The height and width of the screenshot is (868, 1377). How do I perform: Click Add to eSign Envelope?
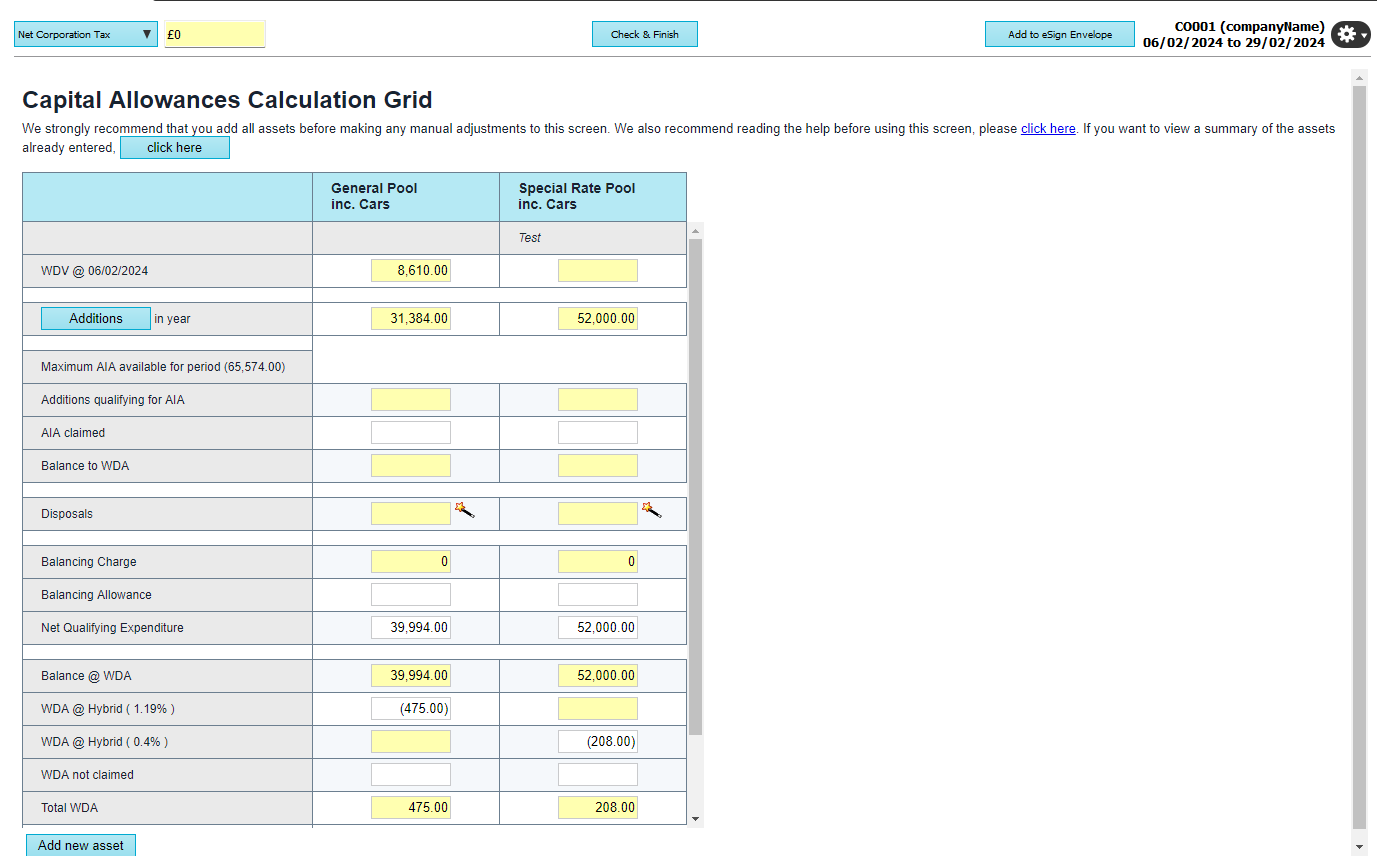[1059, 35]
